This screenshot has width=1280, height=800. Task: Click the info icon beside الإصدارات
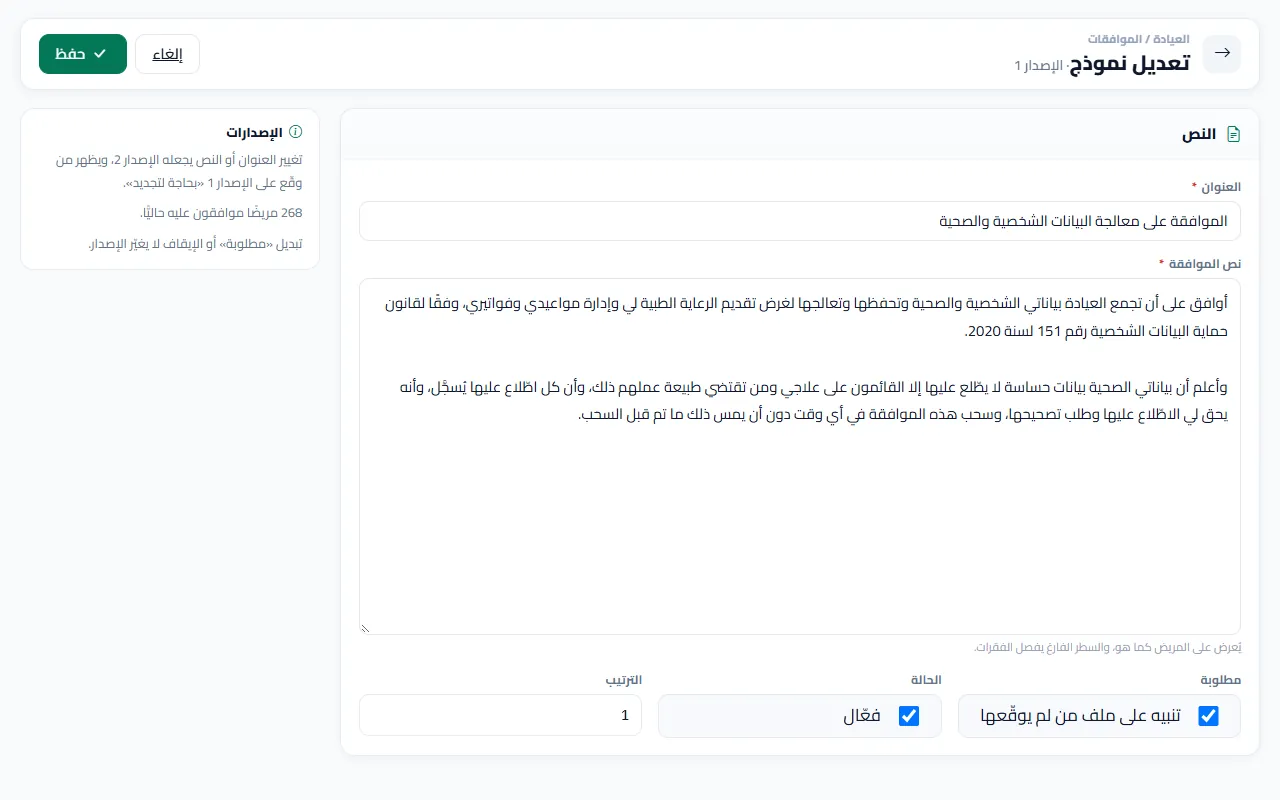[295, 132]
